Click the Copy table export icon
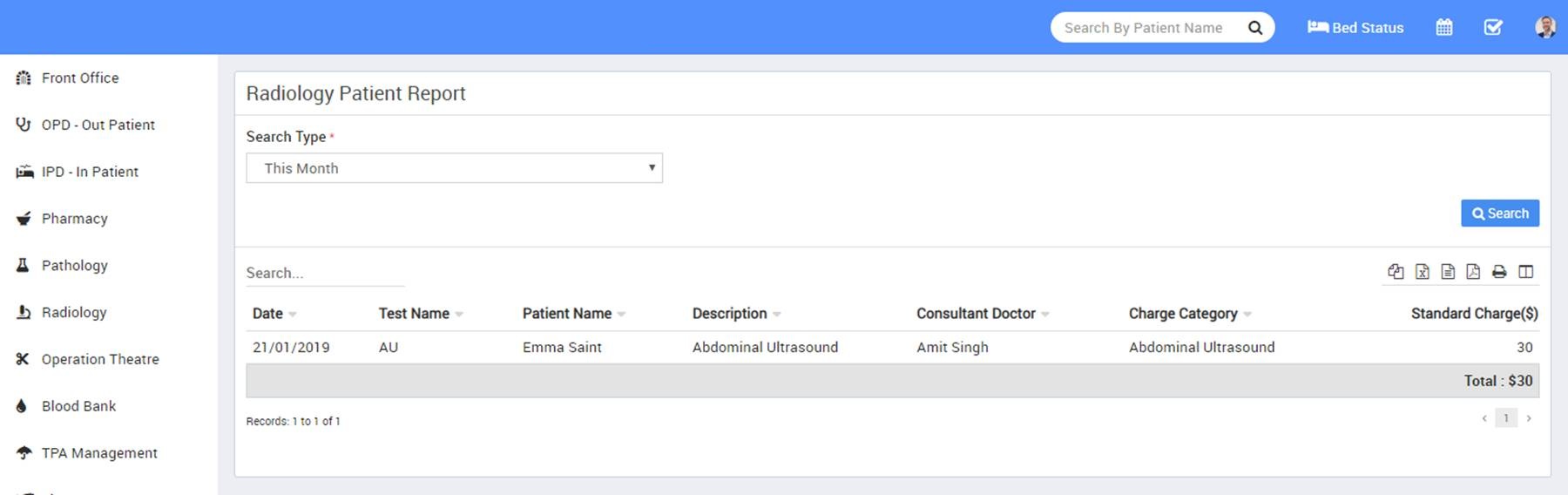Image resolution: width=1568 pixels, height=495 pixels. click(1396, 272)
